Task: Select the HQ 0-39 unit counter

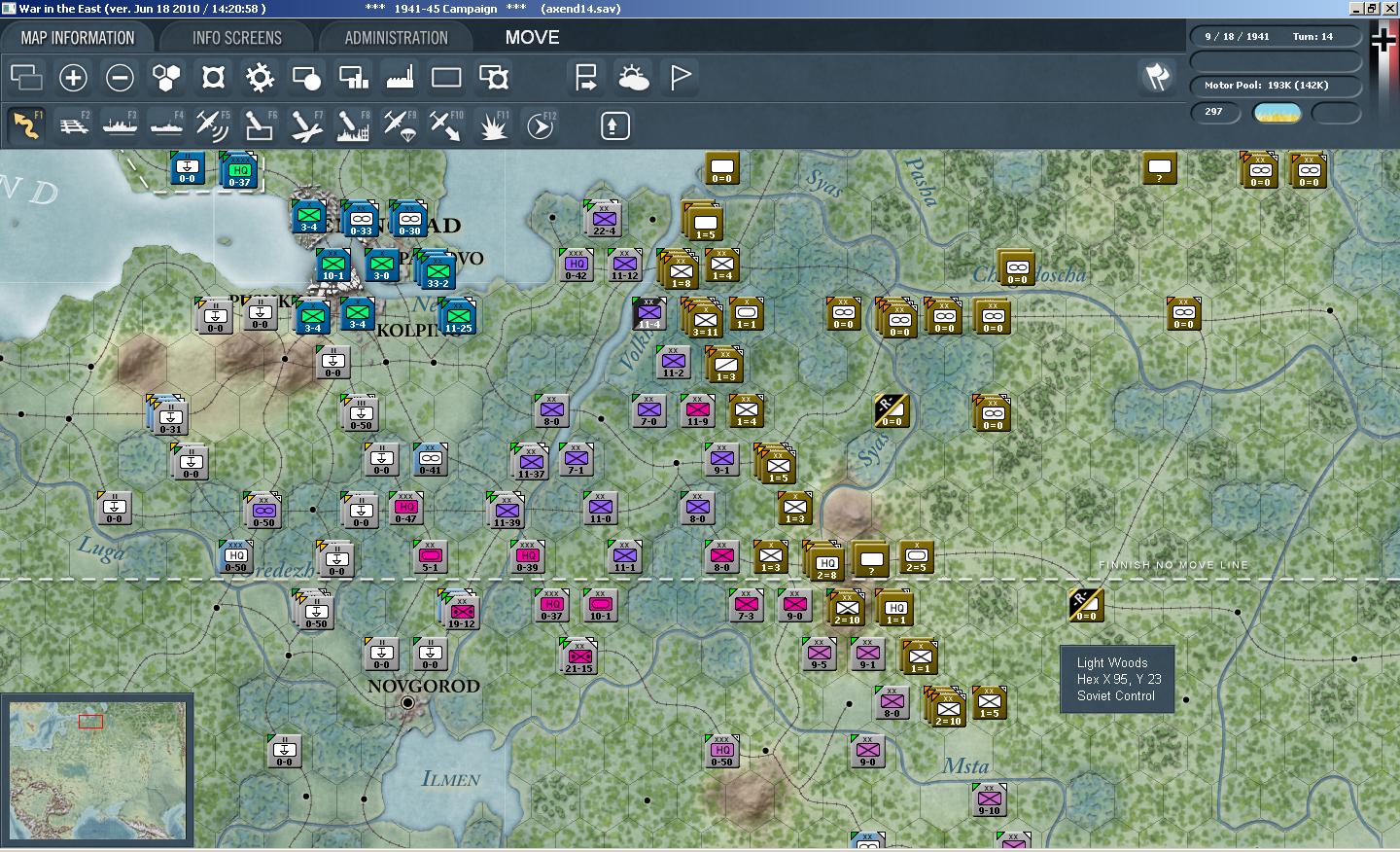Action: click(528, 556)
